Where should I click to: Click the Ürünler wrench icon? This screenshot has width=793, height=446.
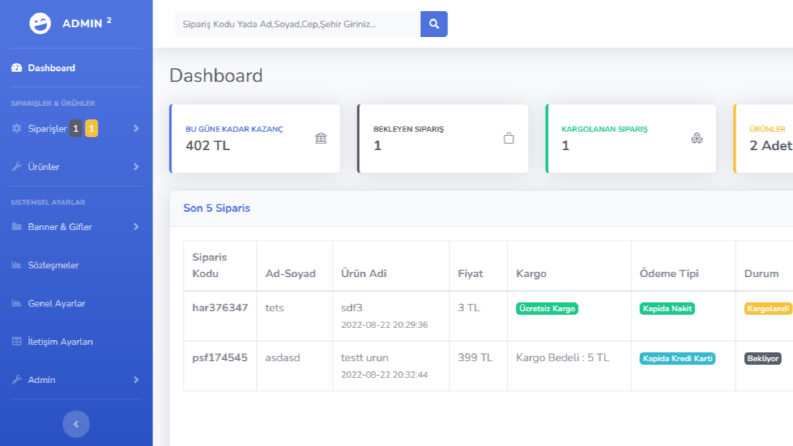click(x=17, y=166)
